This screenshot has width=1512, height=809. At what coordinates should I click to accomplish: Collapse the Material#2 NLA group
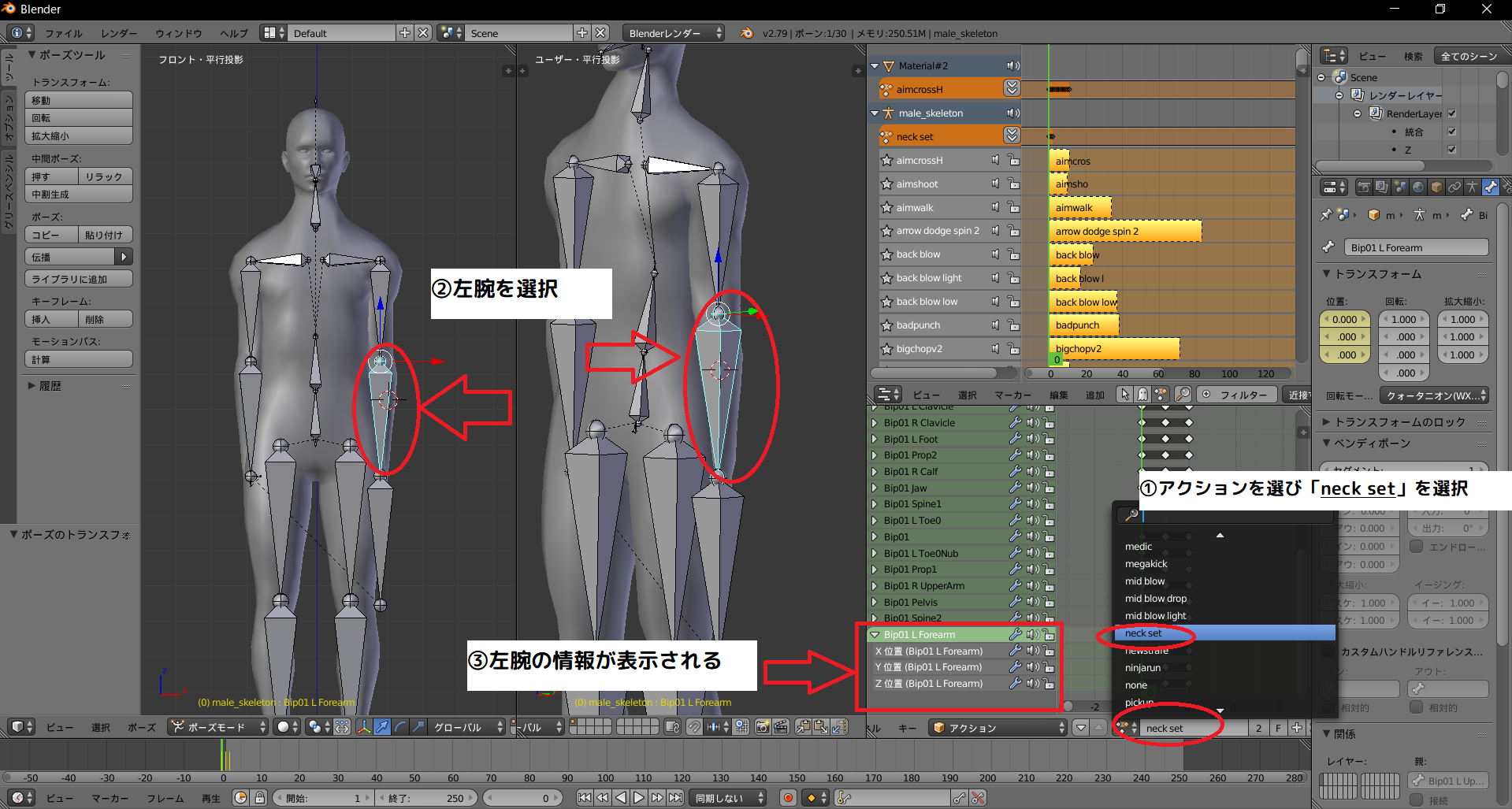(875, 66)
